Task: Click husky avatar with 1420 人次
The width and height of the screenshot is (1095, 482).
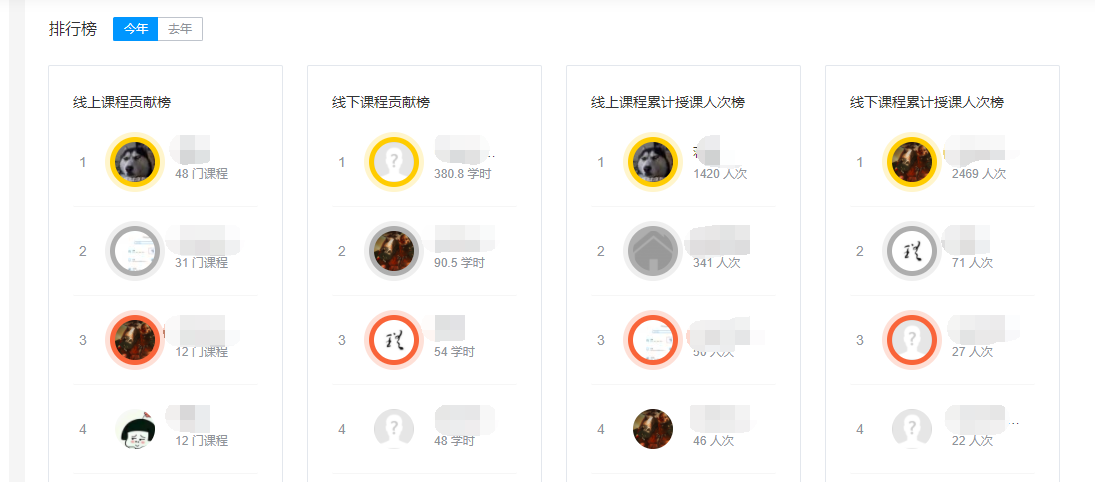Action: (x=653, y=162)
